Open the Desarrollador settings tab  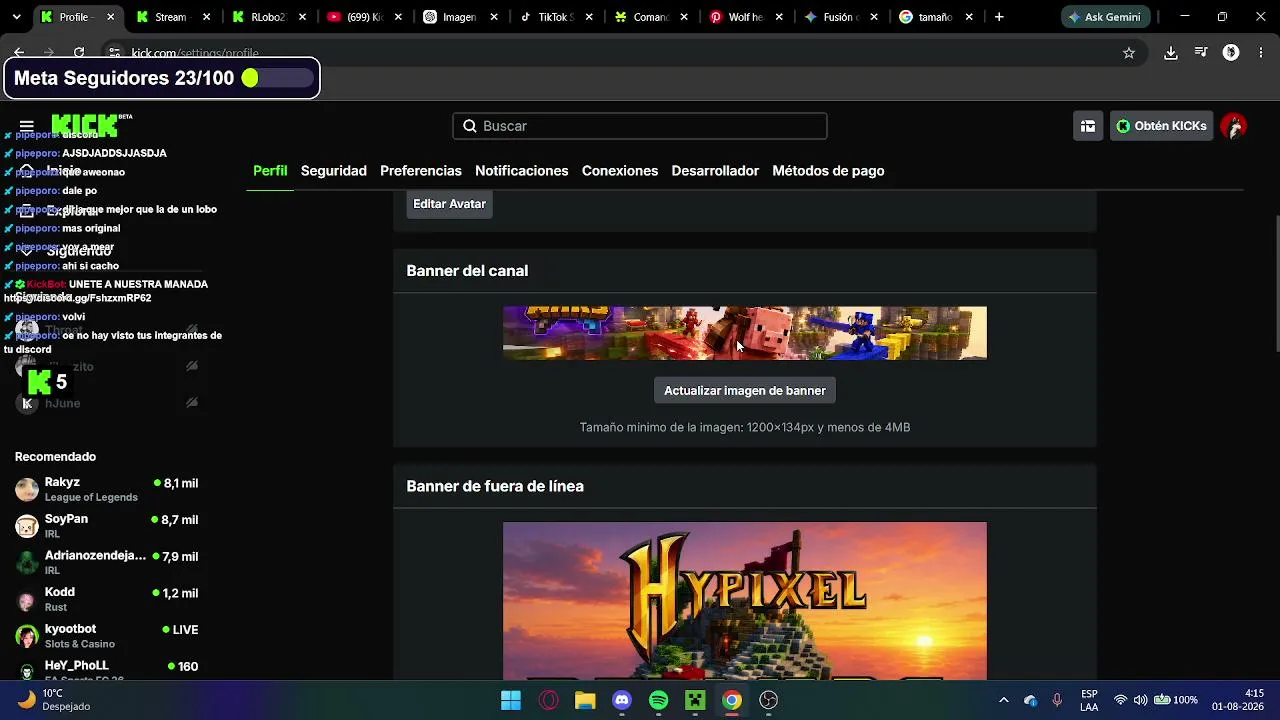[715, 171]
